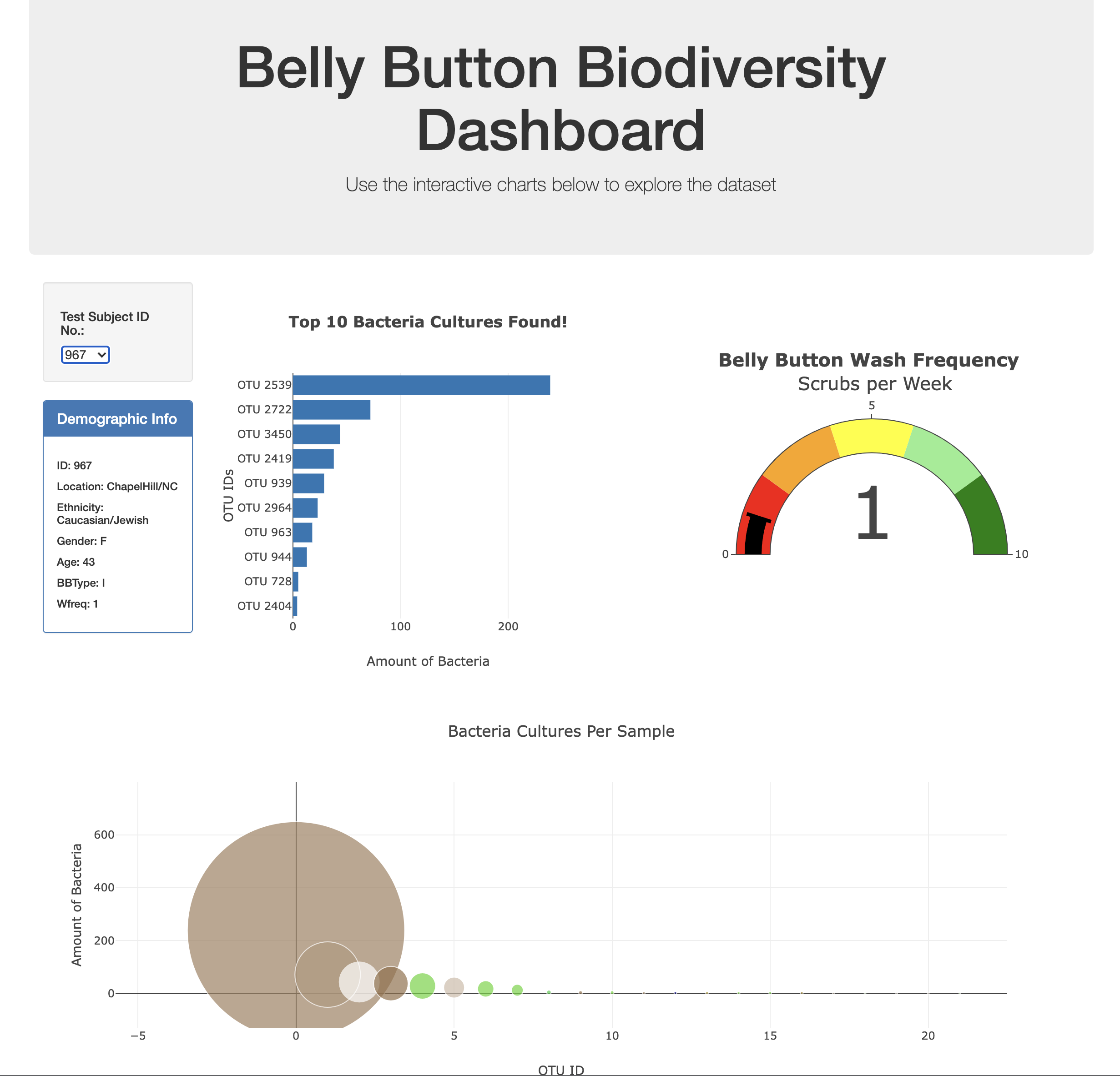Select the OTU 3450 bar
The height and width of the screenshot is (1076, 1120).
[316, 433]
